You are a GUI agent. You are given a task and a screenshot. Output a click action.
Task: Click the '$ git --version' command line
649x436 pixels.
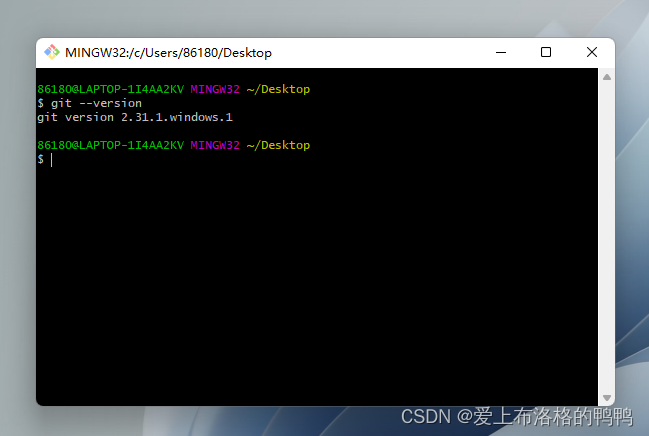point(89,103)
